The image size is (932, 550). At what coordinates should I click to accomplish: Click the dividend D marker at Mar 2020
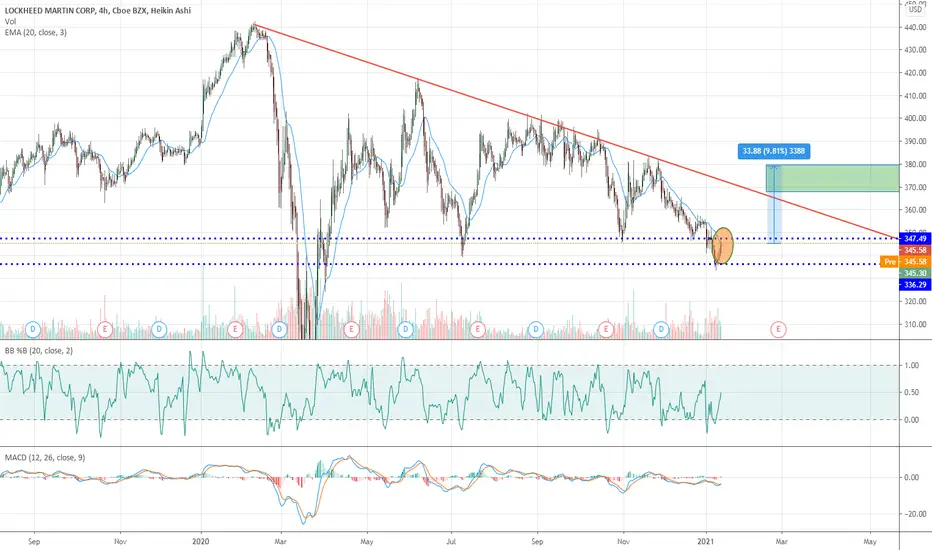[x=279, y=329]
